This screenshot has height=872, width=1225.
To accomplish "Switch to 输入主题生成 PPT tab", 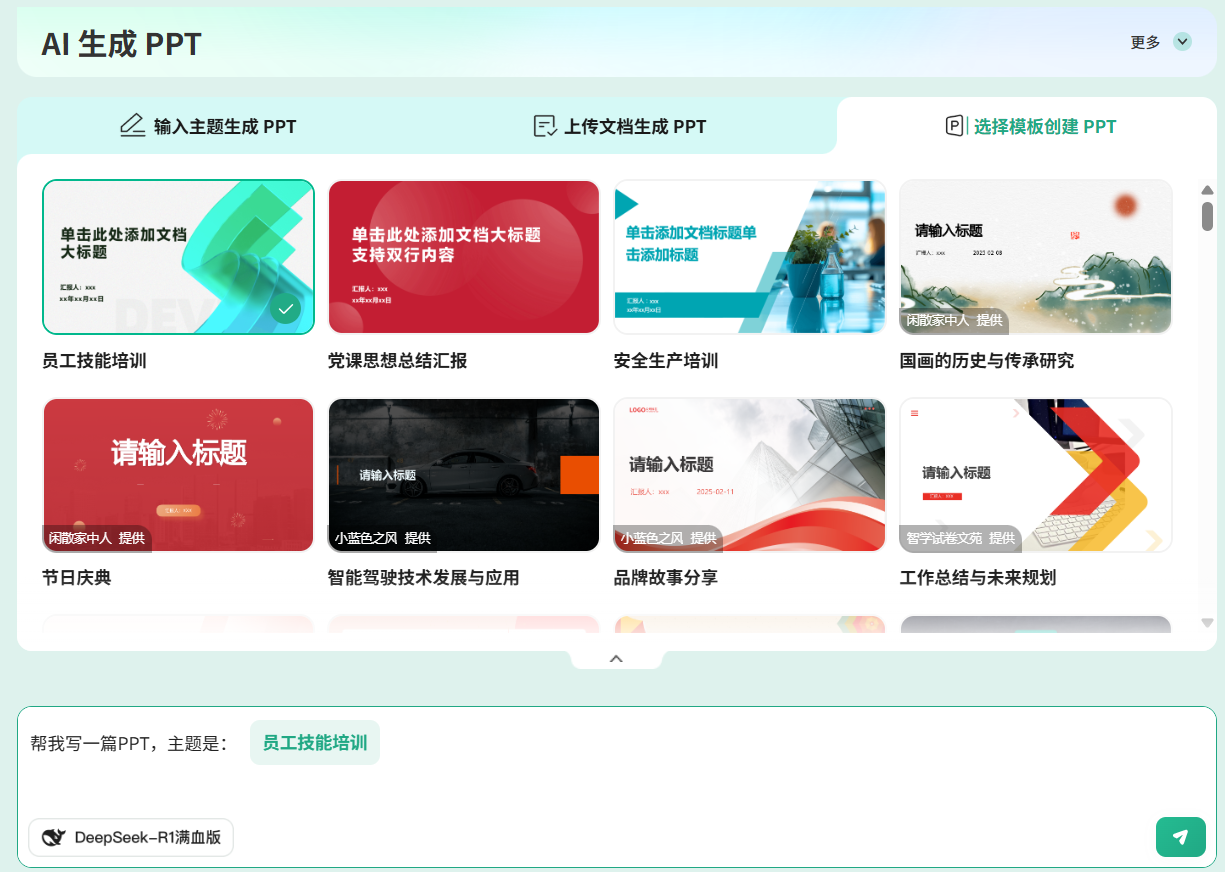I will pyautogui.click(x=208, y=127).
